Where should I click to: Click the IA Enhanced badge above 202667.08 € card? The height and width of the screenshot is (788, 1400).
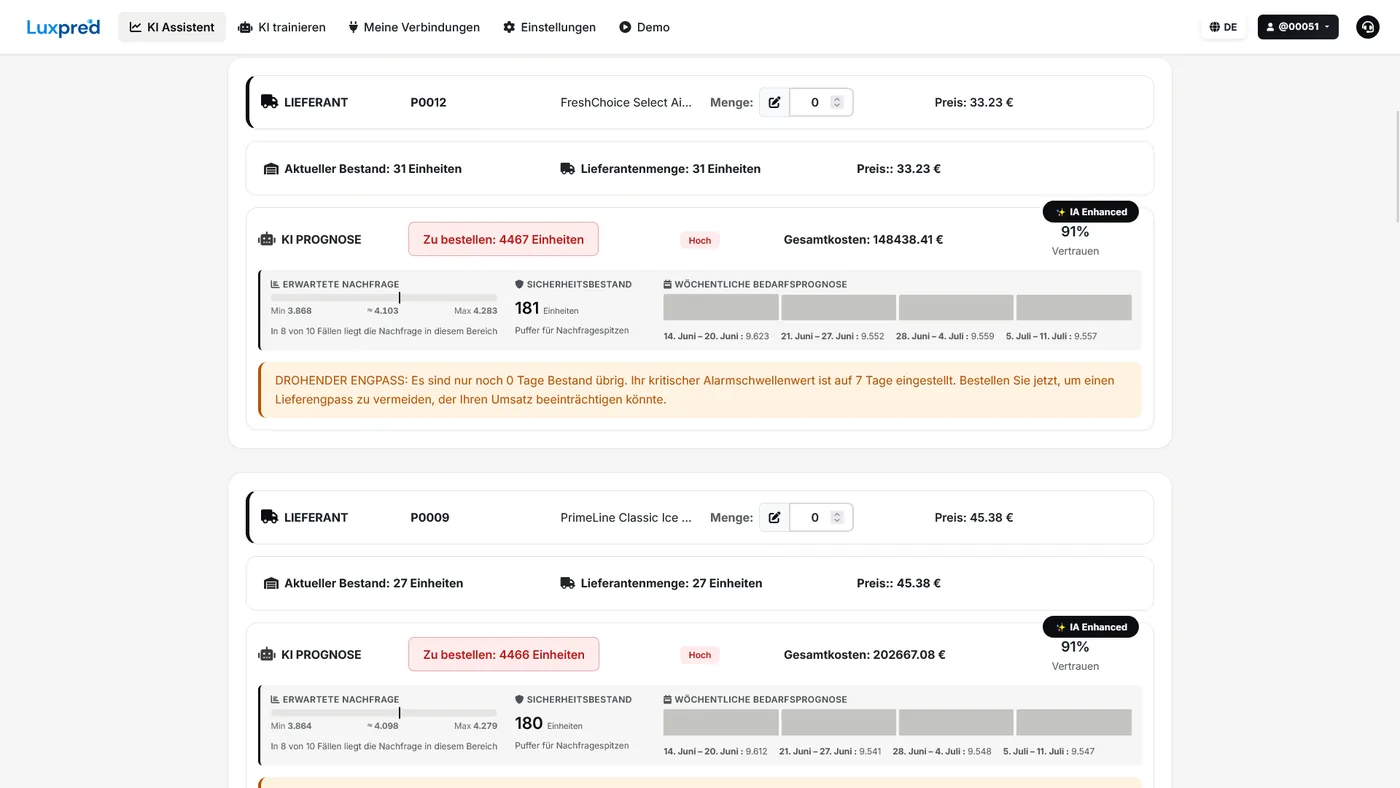(x=1091, y=627)
